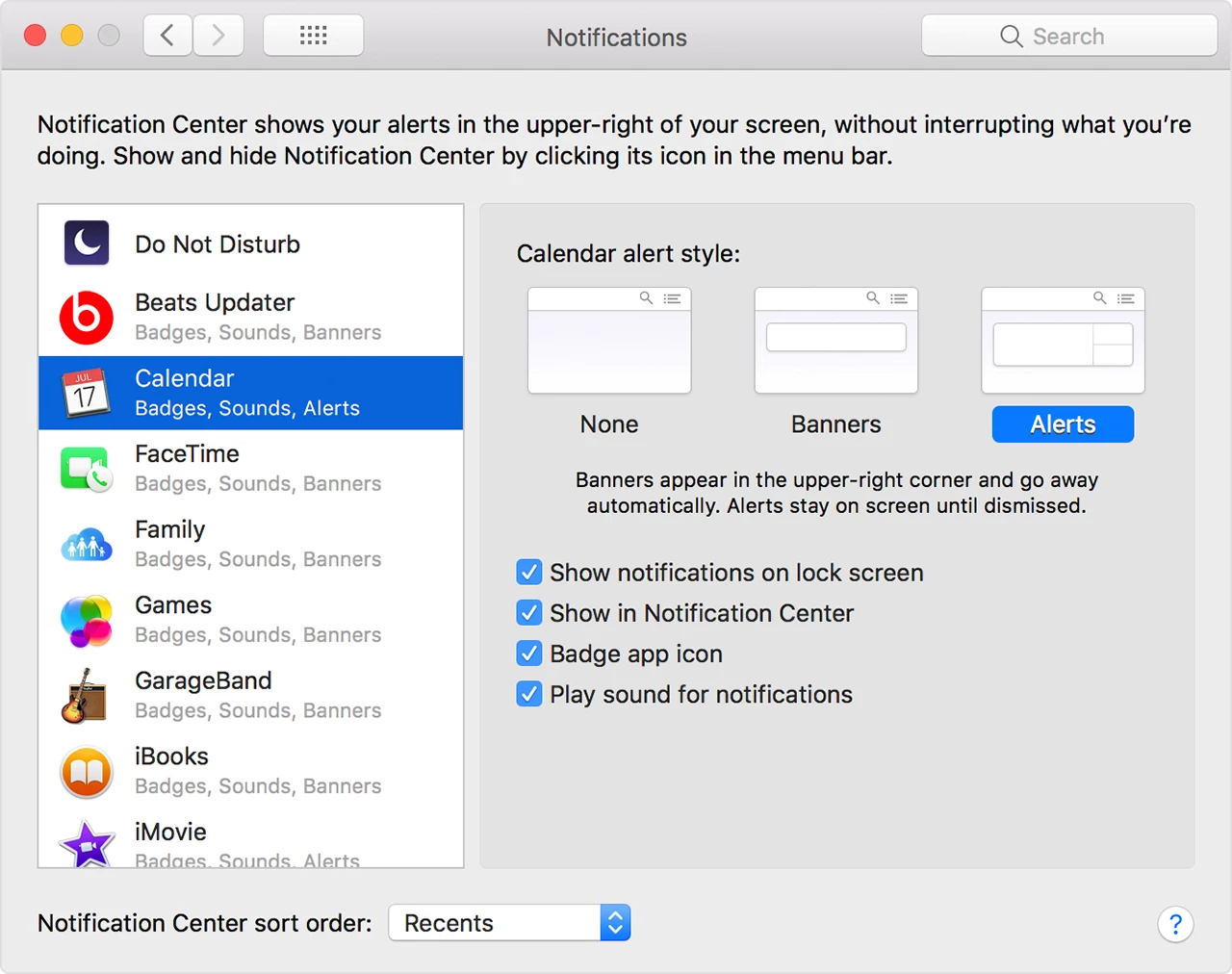Click the FaceTime app icon
The image size is (1232, 974).
[x=87, y=469]
